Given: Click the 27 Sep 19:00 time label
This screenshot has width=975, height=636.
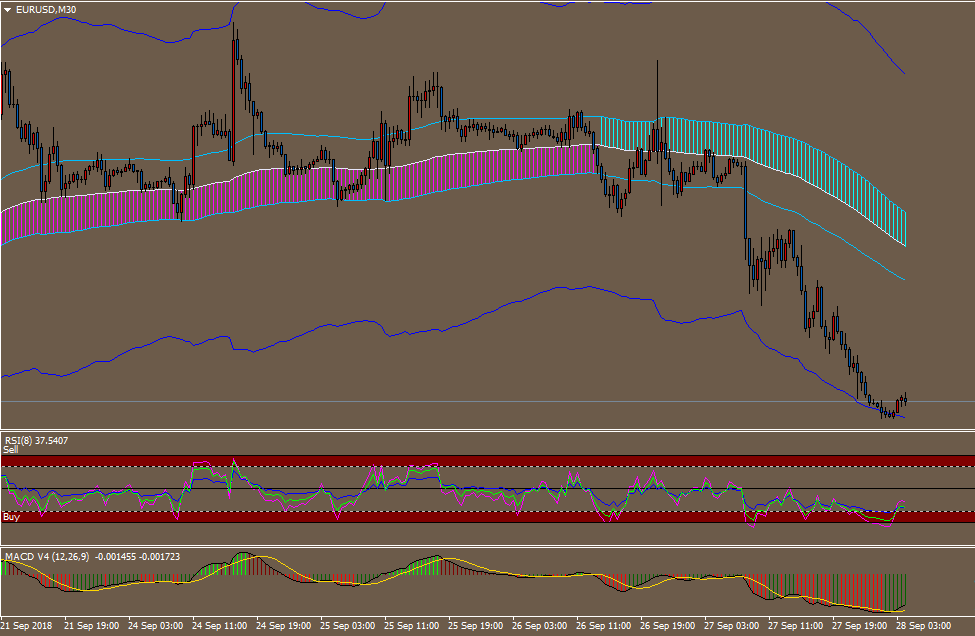Looking at the screenshot, I should 861,625.
